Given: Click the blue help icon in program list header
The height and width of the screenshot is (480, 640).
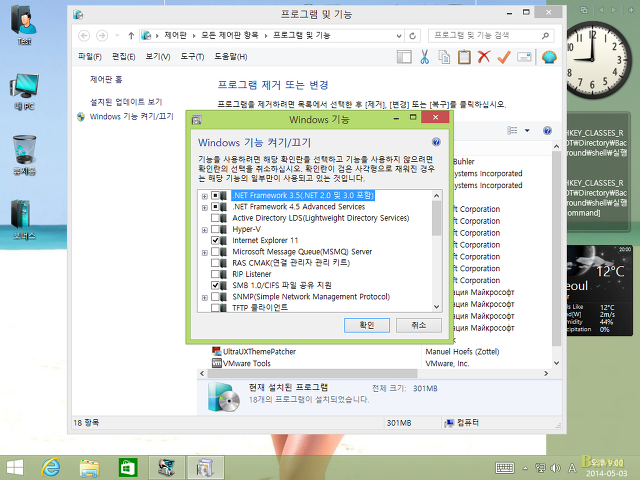Looking at the screenshot, I should pyautogui.click(x=547, y=131).
